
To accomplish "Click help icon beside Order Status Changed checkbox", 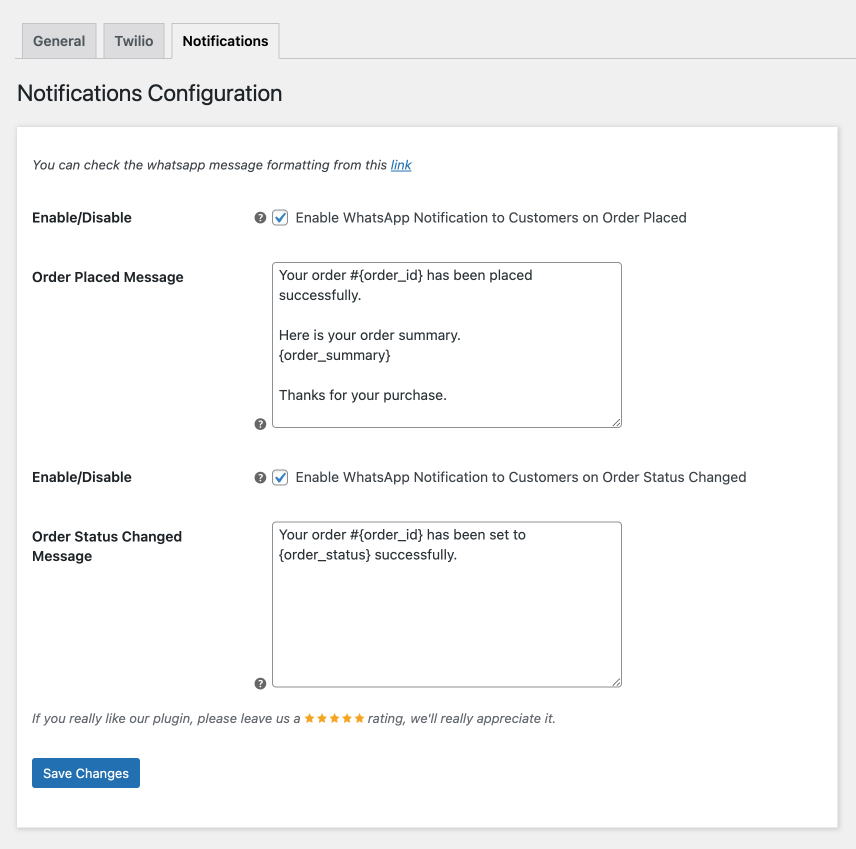I will tap(260, 478).
